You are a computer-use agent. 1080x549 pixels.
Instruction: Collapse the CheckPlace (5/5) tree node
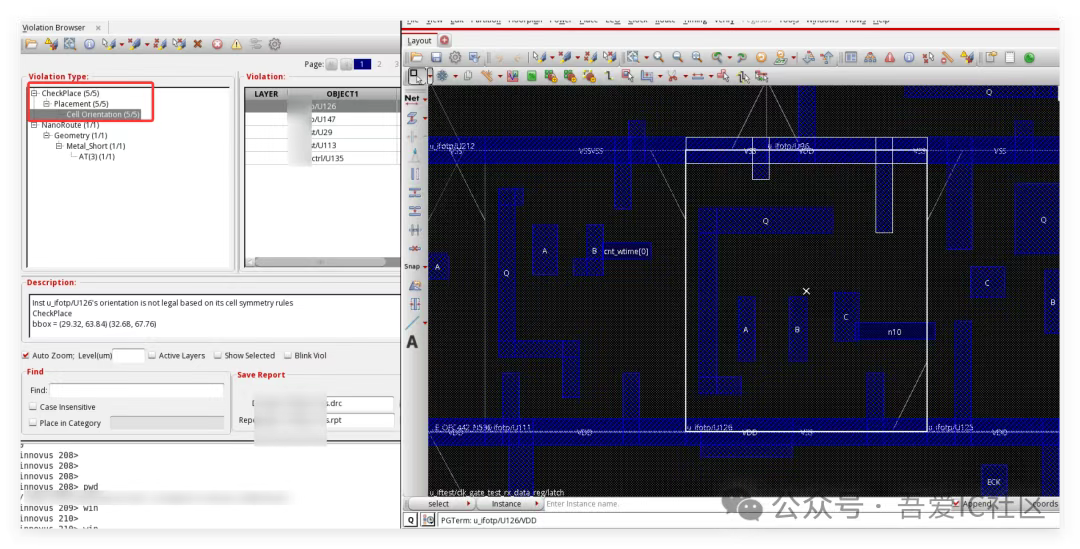click(x=34, y=93)
